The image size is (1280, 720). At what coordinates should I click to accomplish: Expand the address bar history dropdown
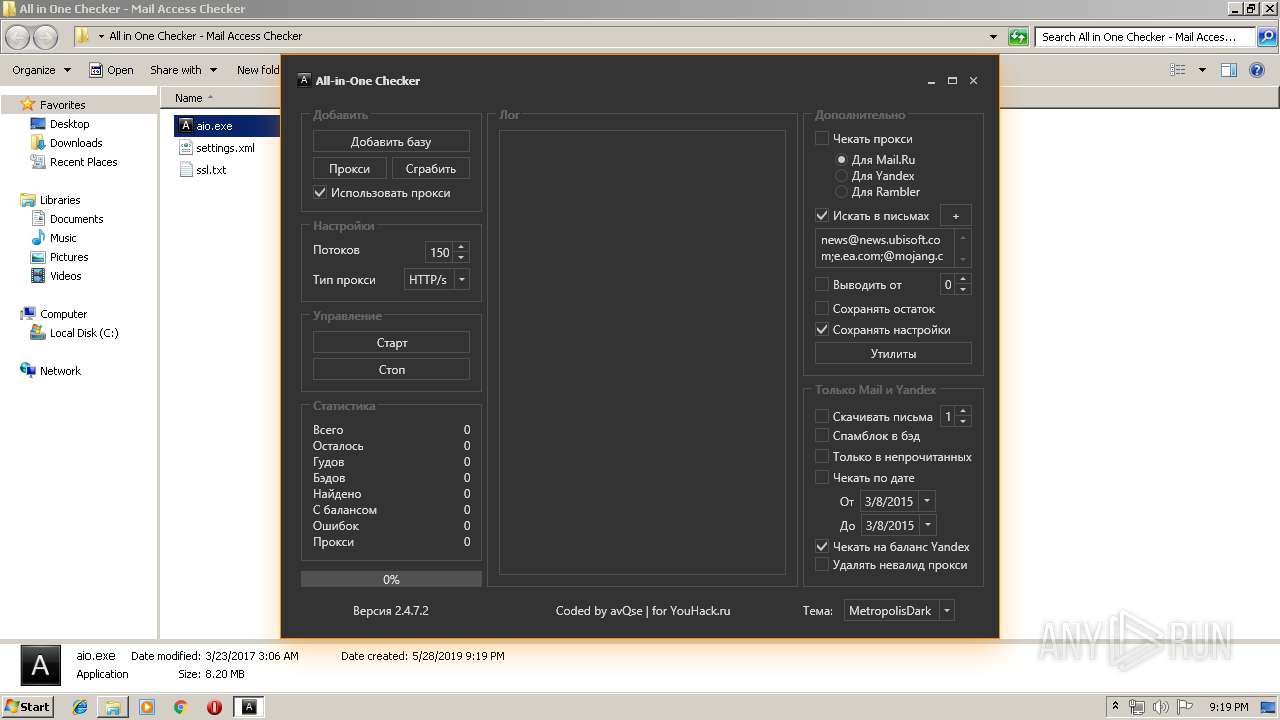[x=993, y=37]
